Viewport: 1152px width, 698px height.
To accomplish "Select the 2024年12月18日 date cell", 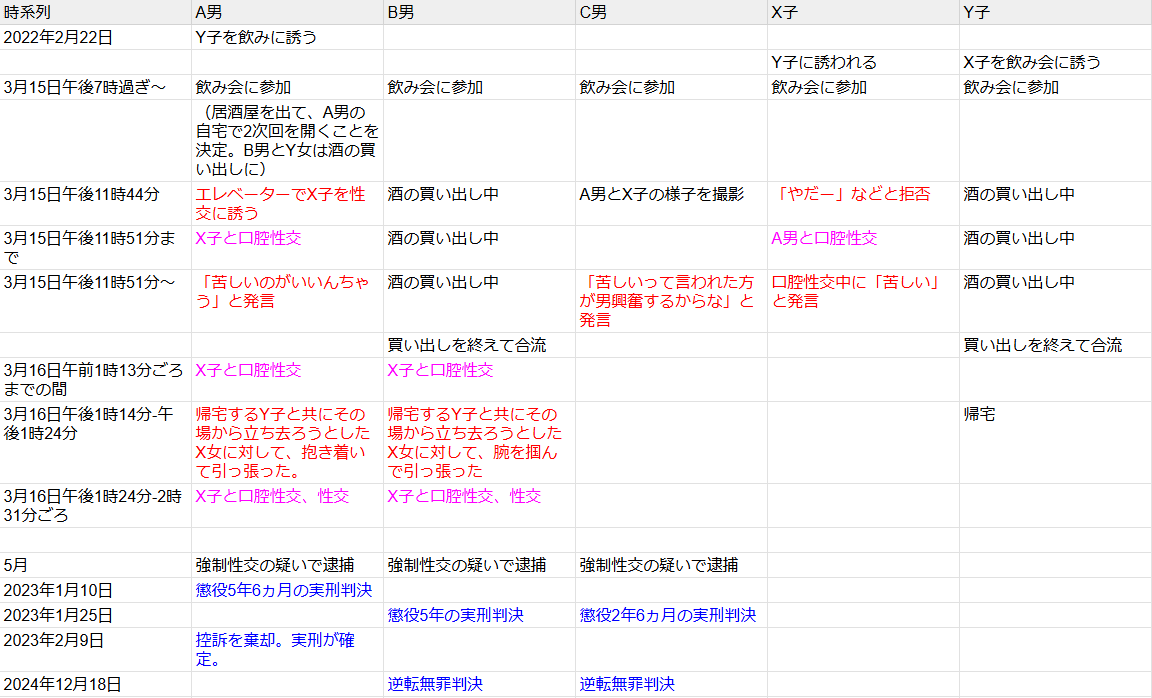I will (96, 684).
